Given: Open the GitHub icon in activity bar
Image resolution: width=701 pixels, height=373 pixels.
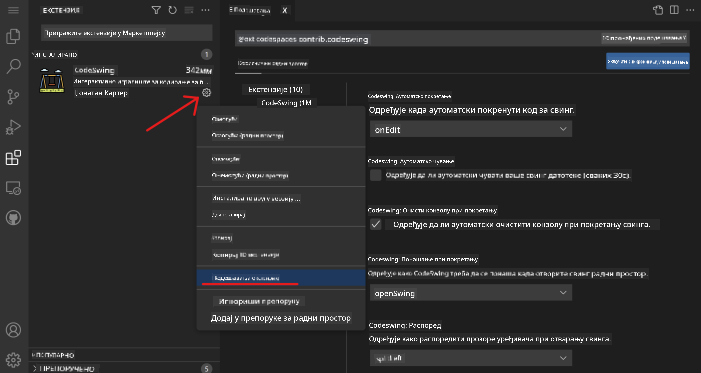Looking at the screenshot, I should 13,218.
